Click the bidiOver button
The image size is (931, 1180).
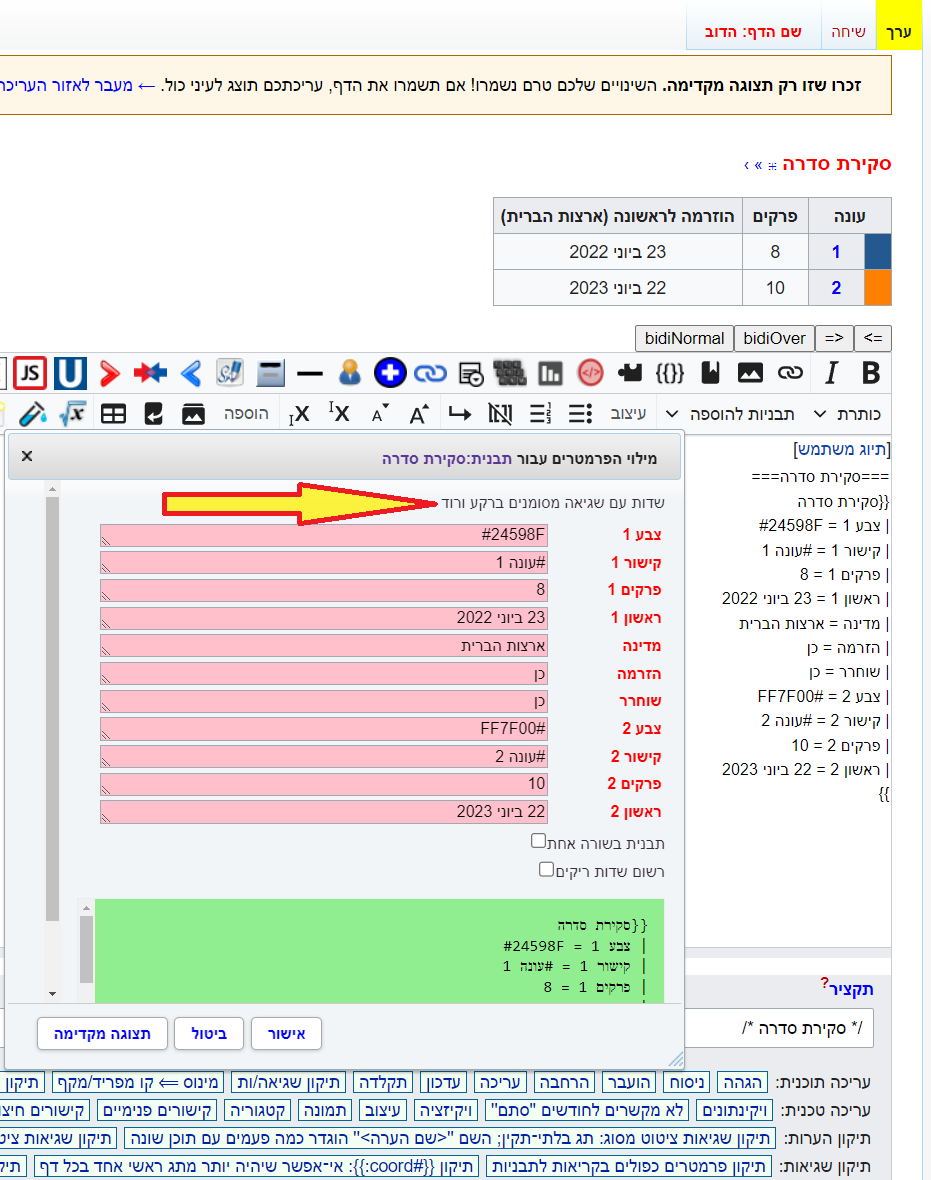click(774, 339)
